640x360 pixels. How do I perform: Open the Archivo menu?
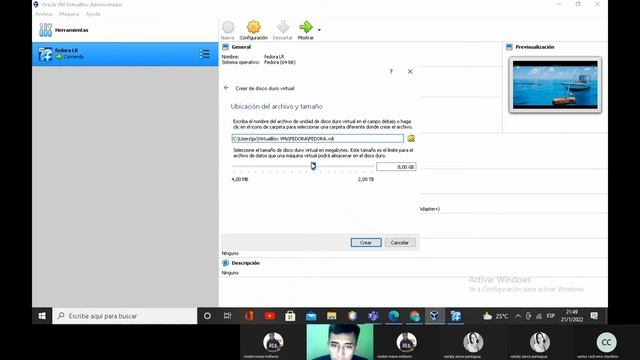coord(44,14)
